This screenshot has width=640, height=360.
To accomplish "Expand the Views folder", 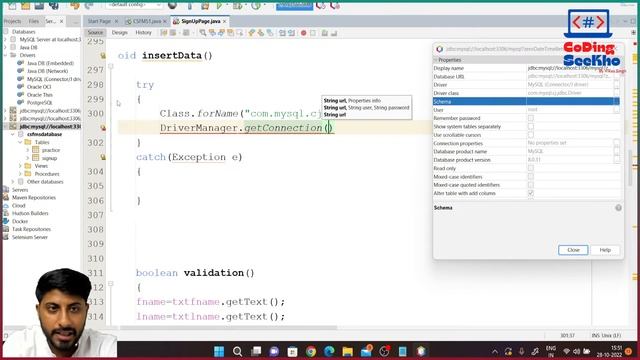I will click(20, 166).
